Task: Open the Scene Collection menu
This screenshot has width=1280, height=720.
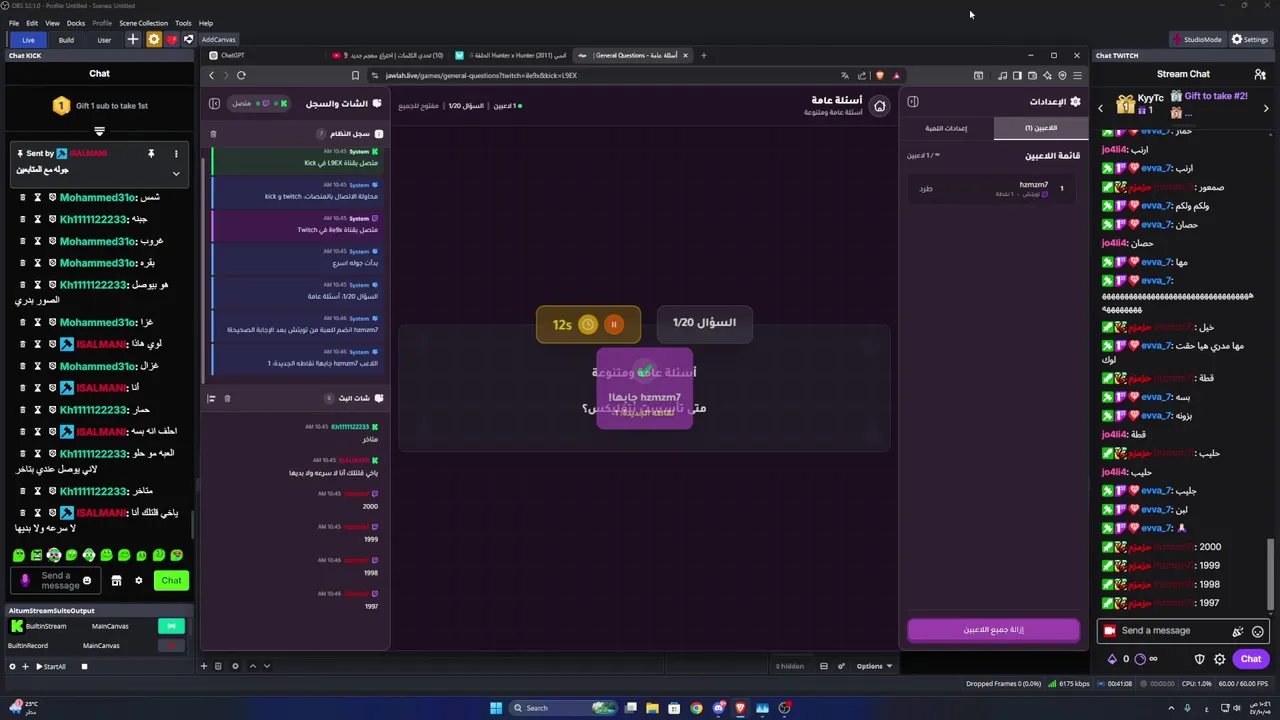Action: tap(143, 23)
